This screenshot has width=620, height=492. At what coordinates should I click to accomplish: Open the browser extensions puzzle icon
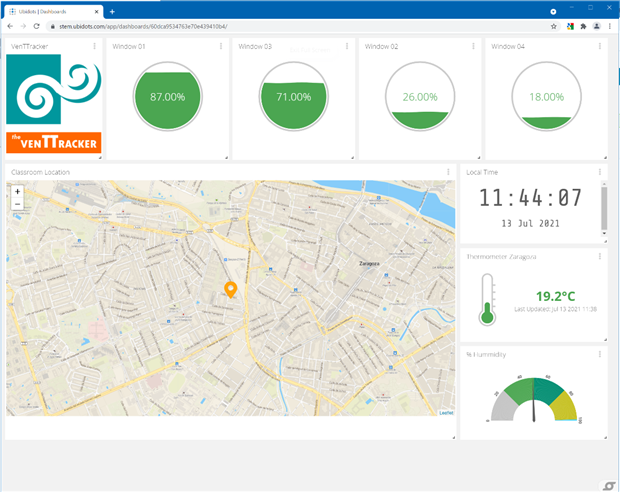[583, 26]
